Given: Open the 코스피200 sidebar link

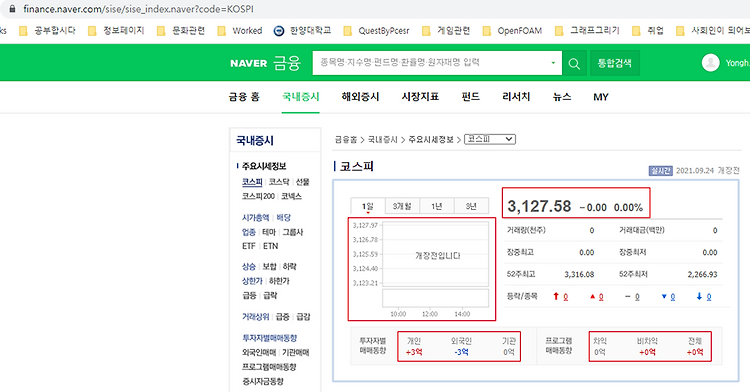Looking at the screenshot, I should tap(258, 196).
